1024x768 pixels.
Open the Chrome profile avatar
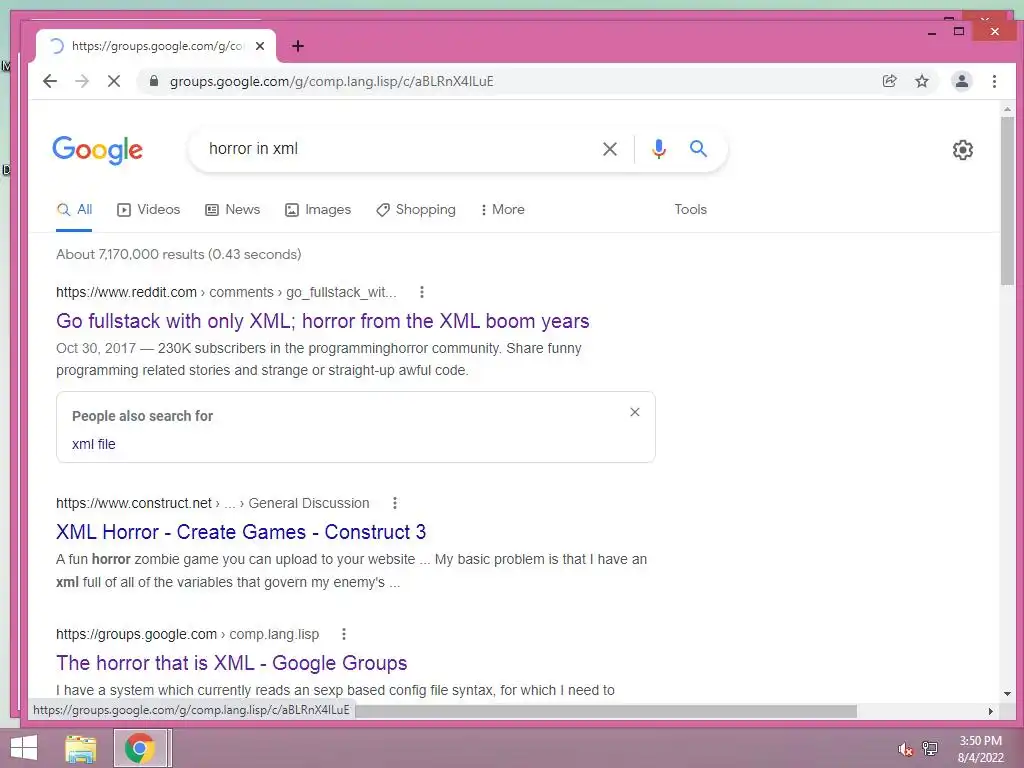pos(961,81)
